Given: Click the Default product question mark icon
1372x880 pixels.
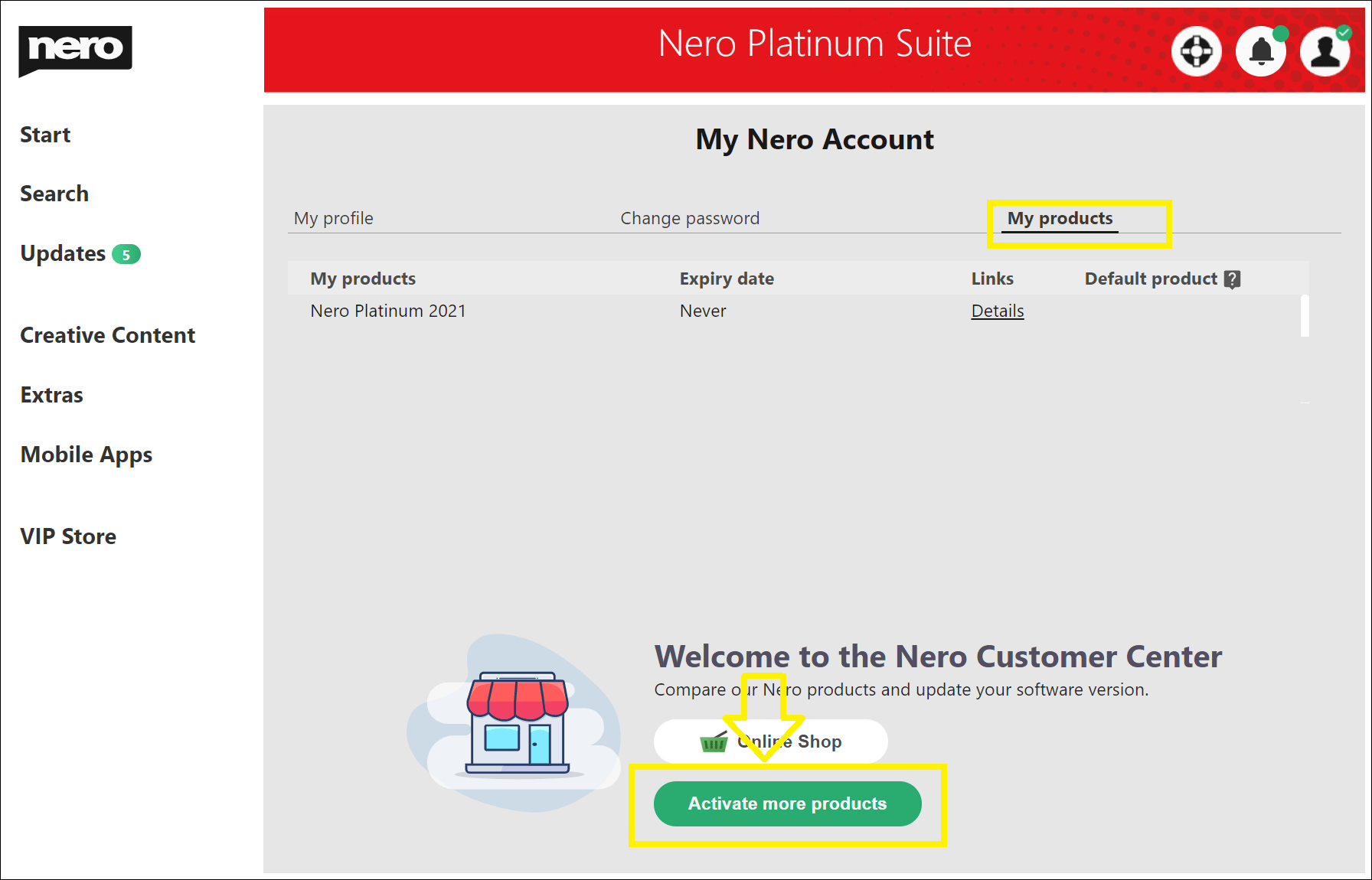Looking at the screenshot, I should 1233,279.
